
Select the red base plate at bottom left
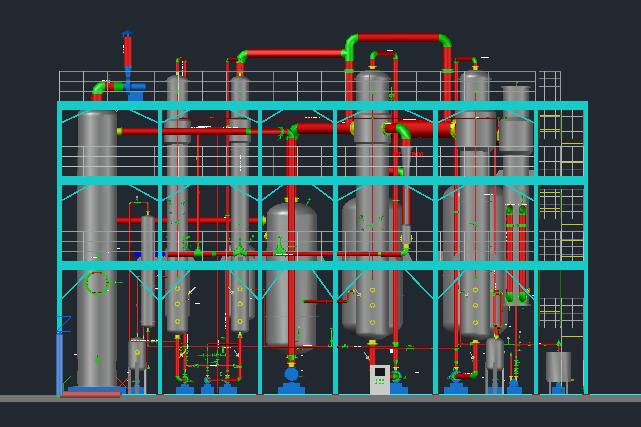(x=91, y=394)
